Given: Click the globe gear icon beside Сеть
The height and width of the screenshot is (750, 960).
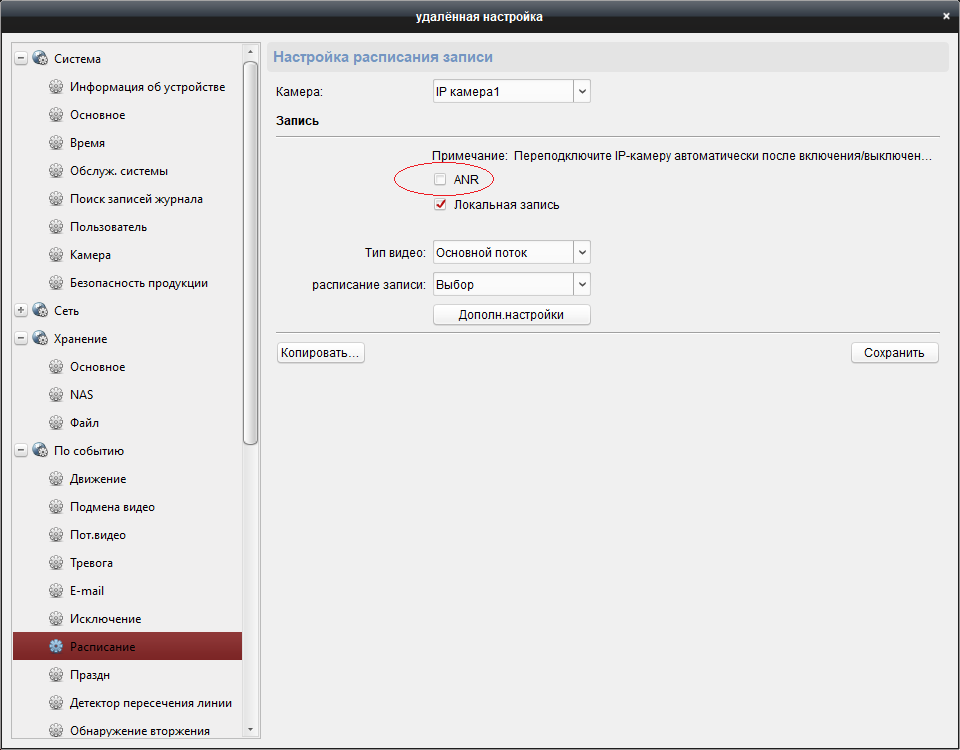Looking at the screenshot, I should (40, 311).
